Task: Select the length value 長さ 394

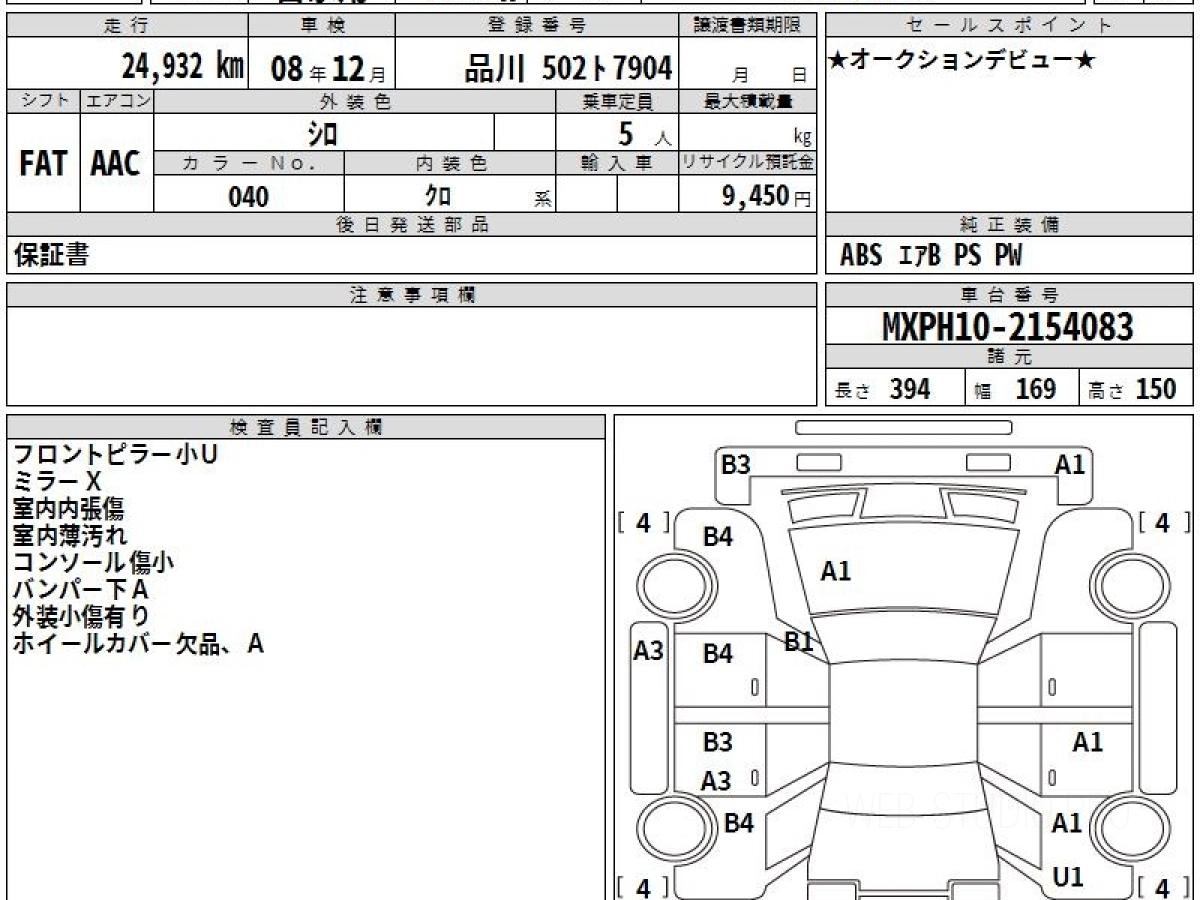Action: tap(883, 389)
